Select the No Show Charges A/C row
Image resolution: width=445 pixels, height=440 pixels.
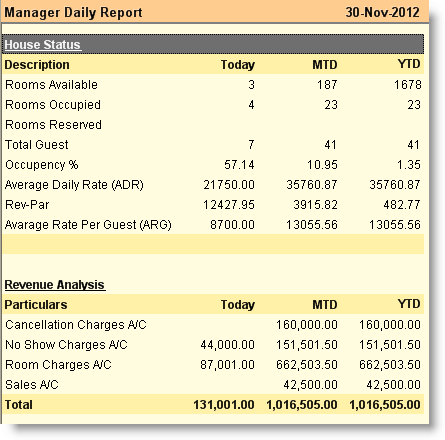(x=213, y=345)
